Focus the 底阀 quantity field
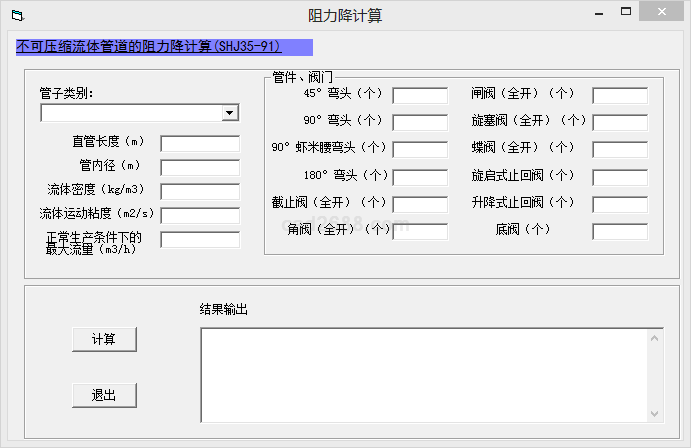Viewport: 691px width, 448px height. tap(620, 231)
